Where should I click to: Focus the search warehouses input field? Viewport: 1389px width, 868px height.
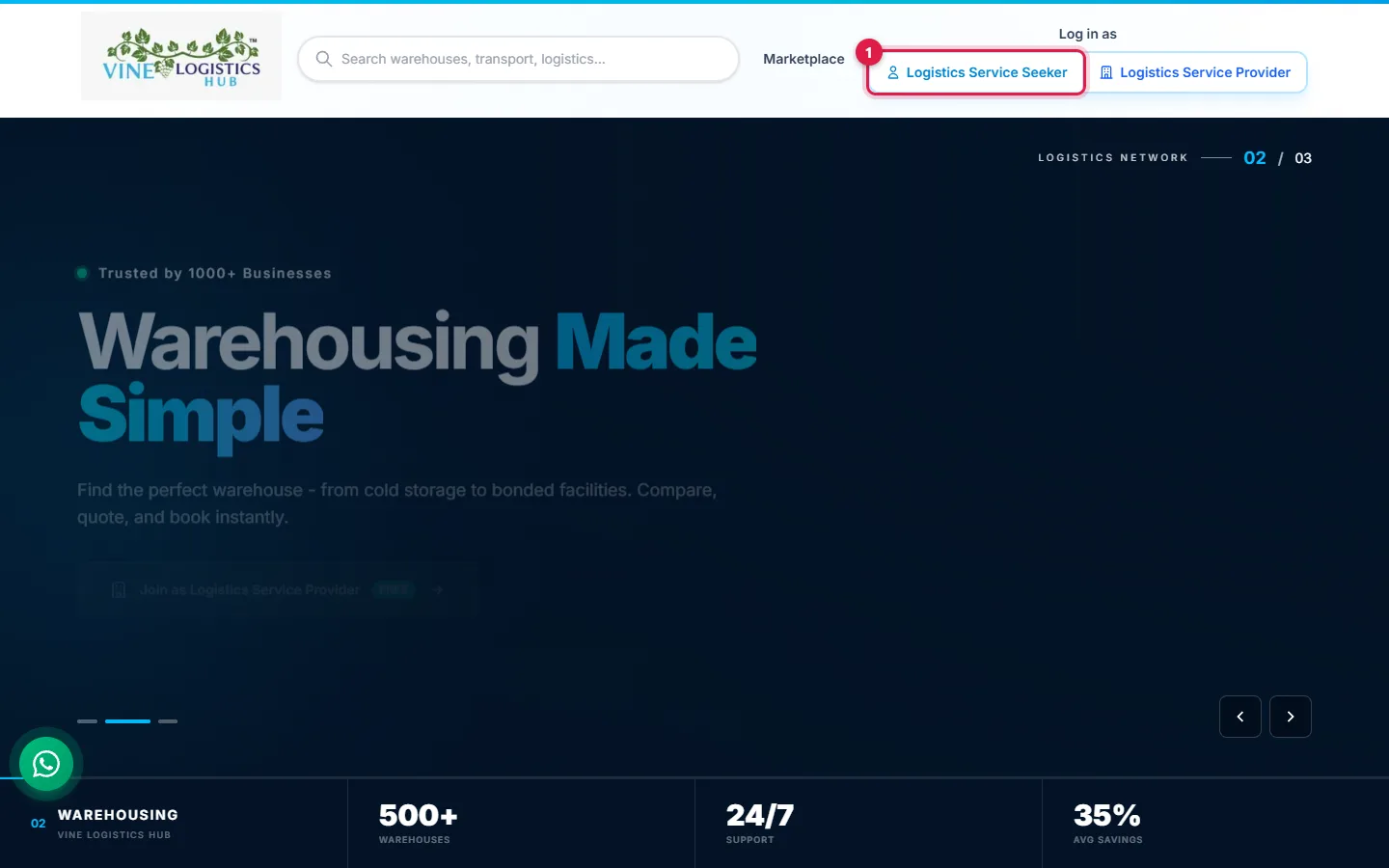pyautogui.click(x=519, y=59)
